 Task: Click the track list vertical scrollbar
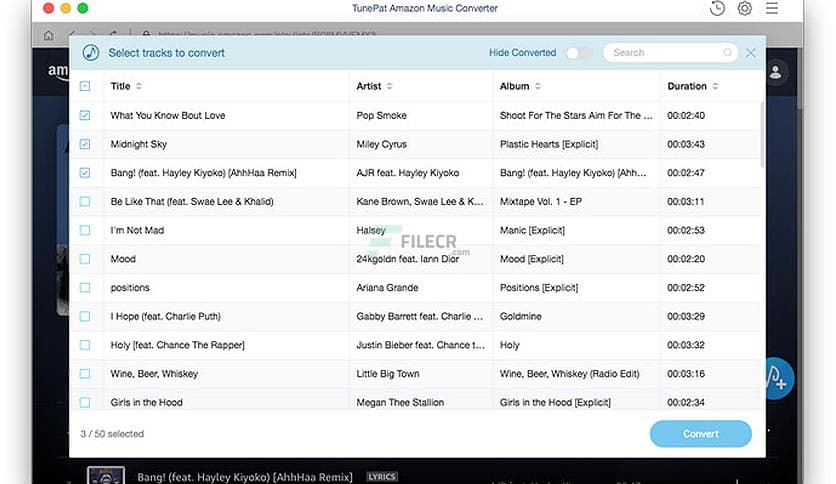(x=762, y=134)
